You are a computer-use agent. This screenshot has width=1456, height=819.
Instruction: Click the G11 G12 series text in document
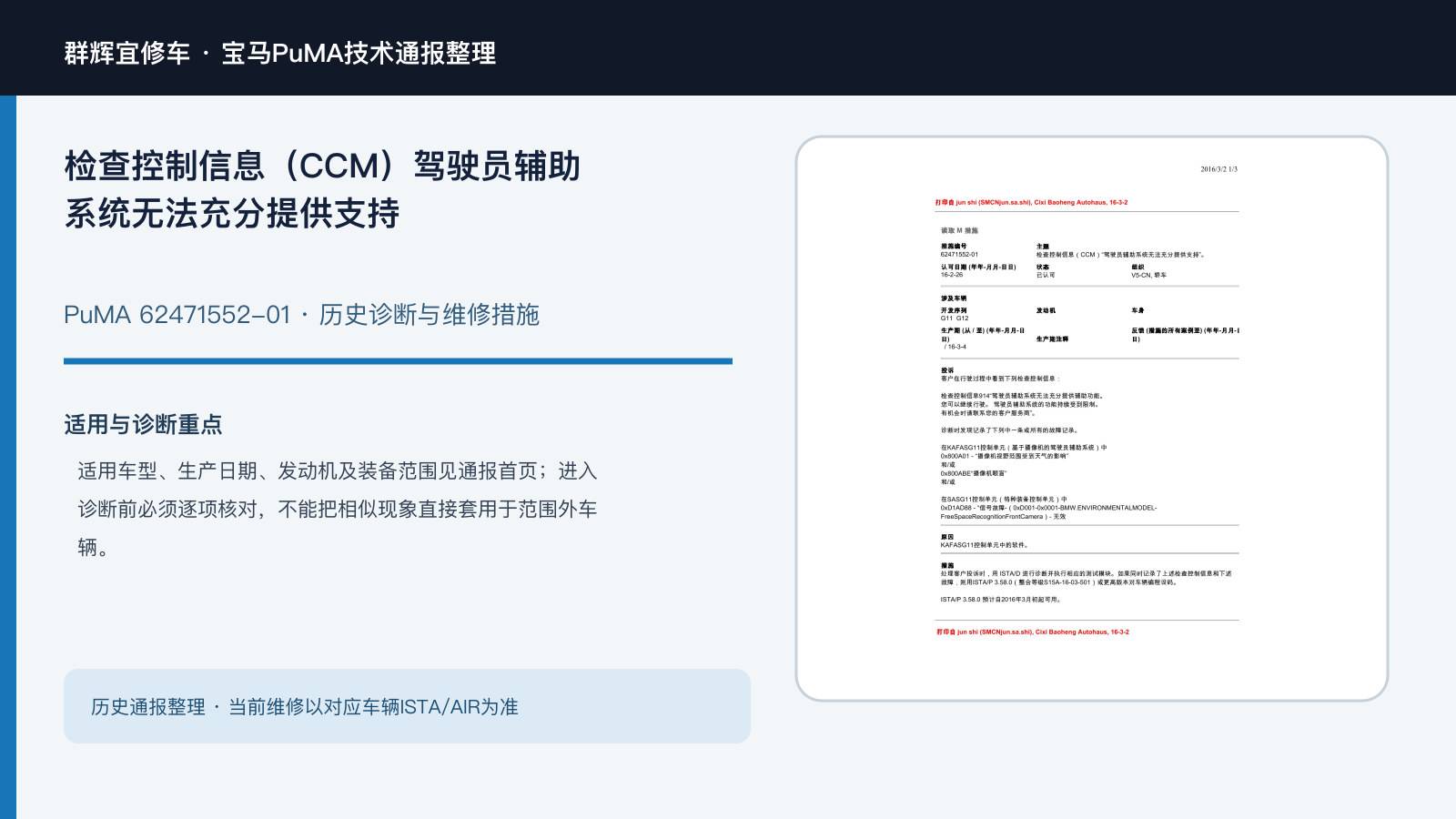pos(955,318)
